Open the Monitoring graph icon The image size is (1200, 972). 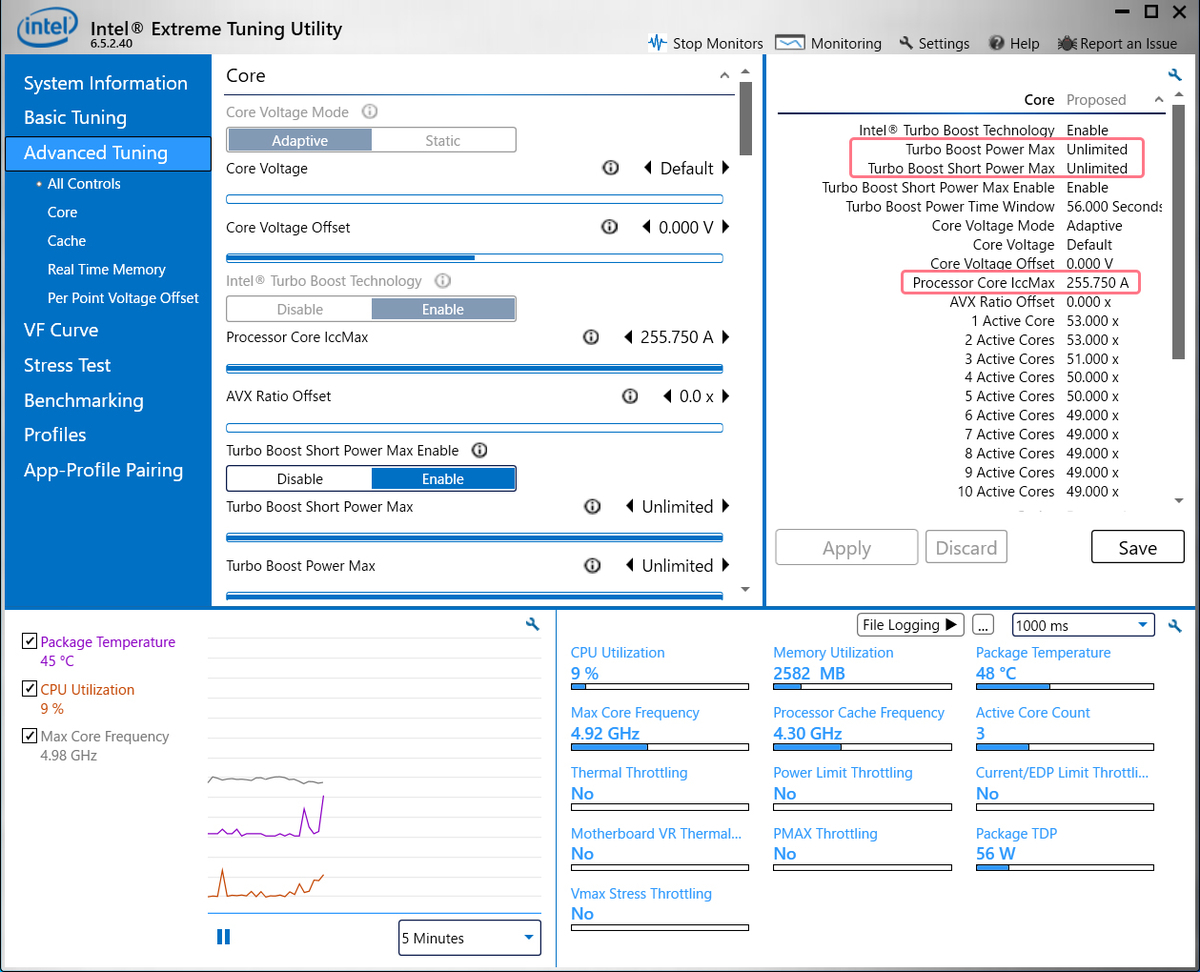coord(790,43)
